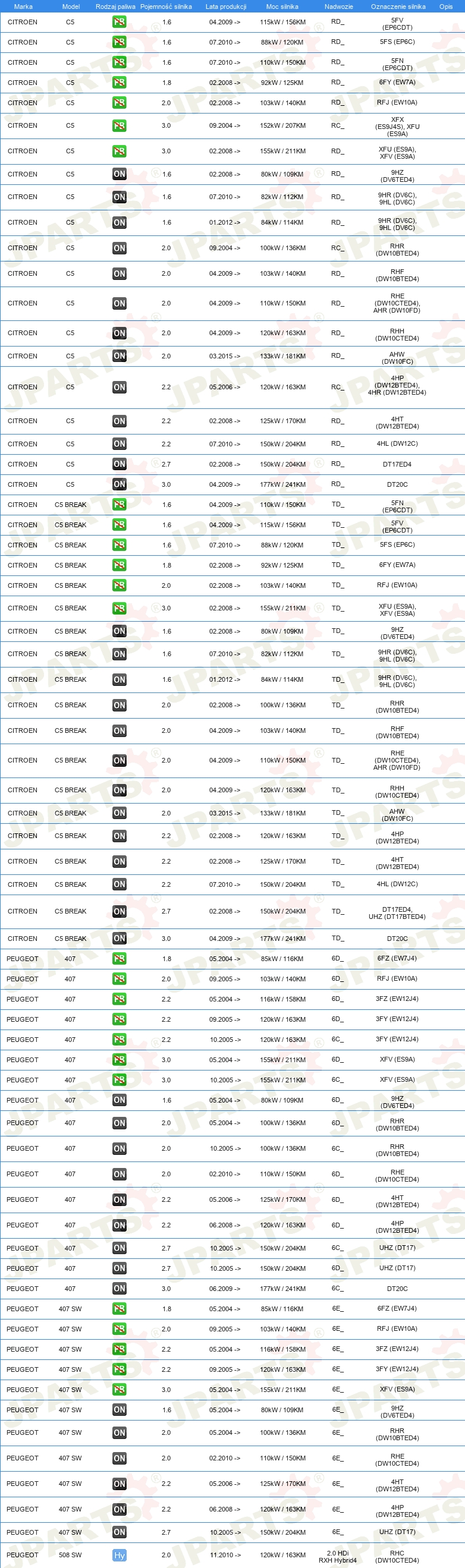Click diesel ON badge in C5 BREAK UHZ (DT17BTED4) row
Image resolution: width=465 pixels, height=1568 pixels.
click(120, 911)
